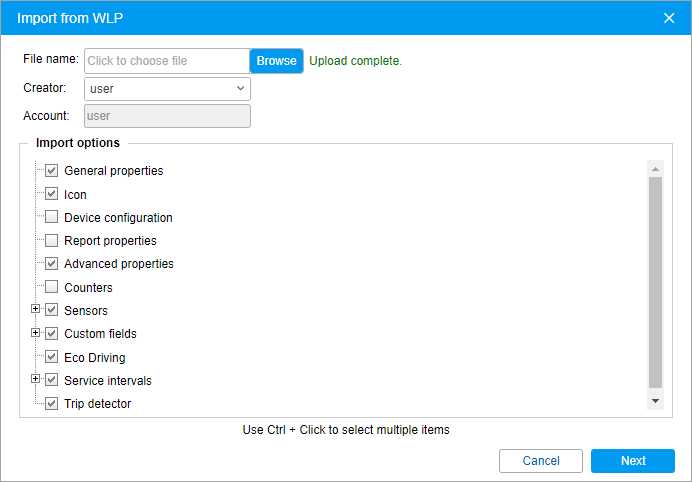
Task: Uncheck Eco Driving checkbox
Action: tap(52, 357)
